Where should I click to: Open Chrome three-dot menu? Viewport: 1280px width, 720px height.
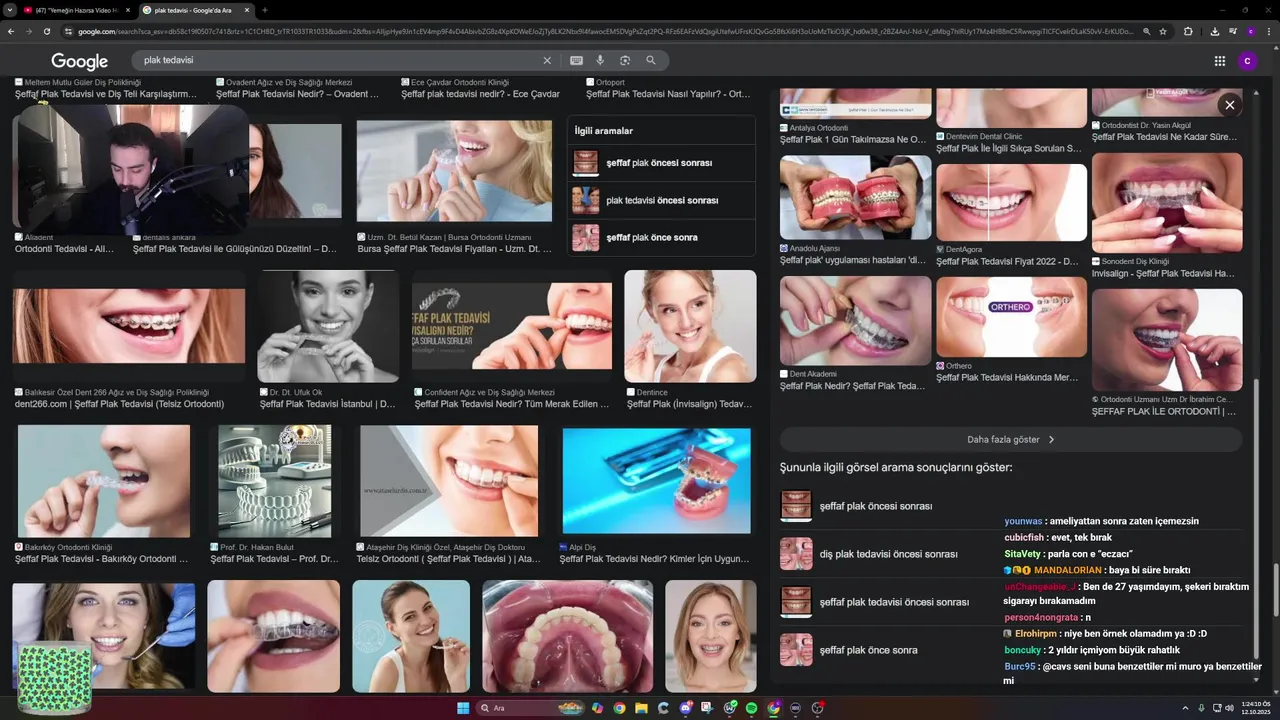pyautogui.click(x=1268, y=31)
